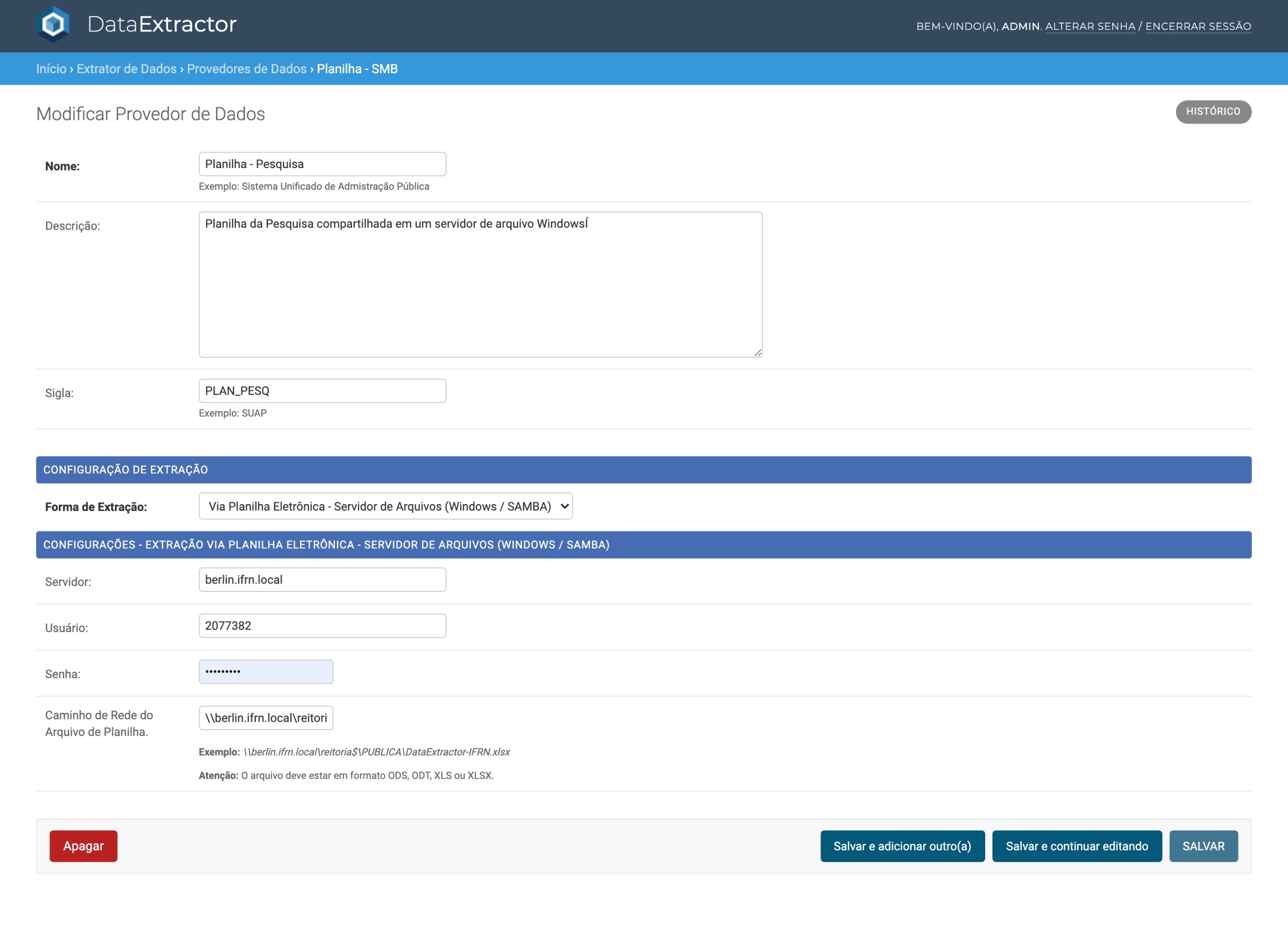Grab the Descrição textarea resize handle
1288x928 pixels.
click(x=758, y=352)
